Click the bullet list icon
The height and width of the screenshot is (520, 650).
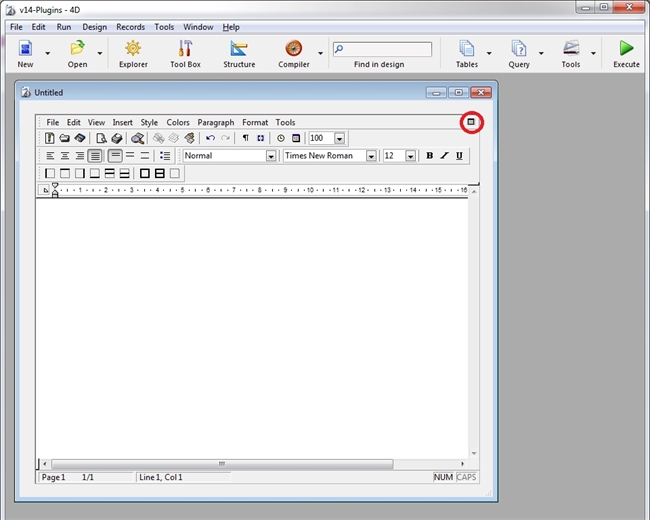tap(165, 156)
